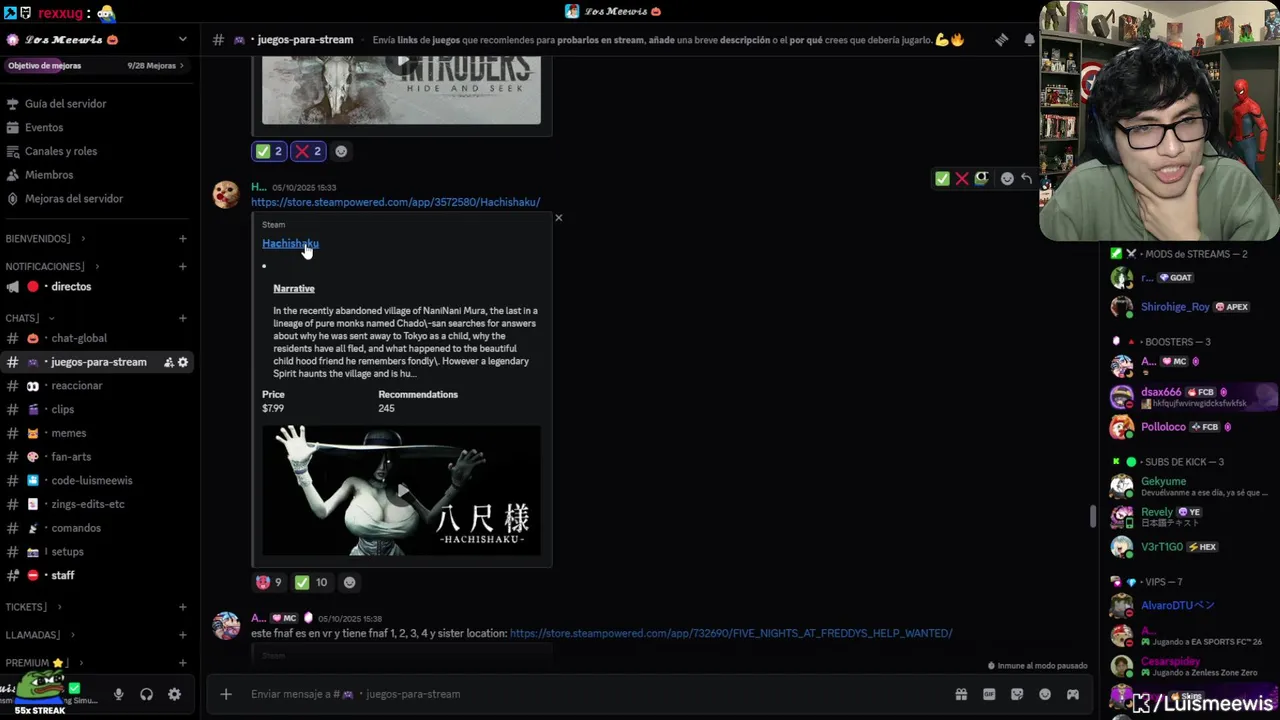Open the emoji picker in message bar
The height and width of the screenshot is (720, 1280).
tap(1045, 694)
